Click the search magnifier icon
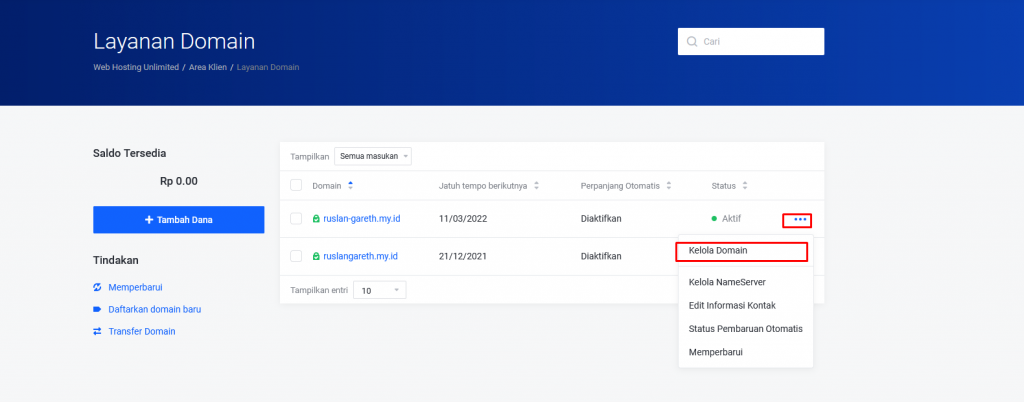The width and height of the screenshot is (1024, 402). (692, 42)
